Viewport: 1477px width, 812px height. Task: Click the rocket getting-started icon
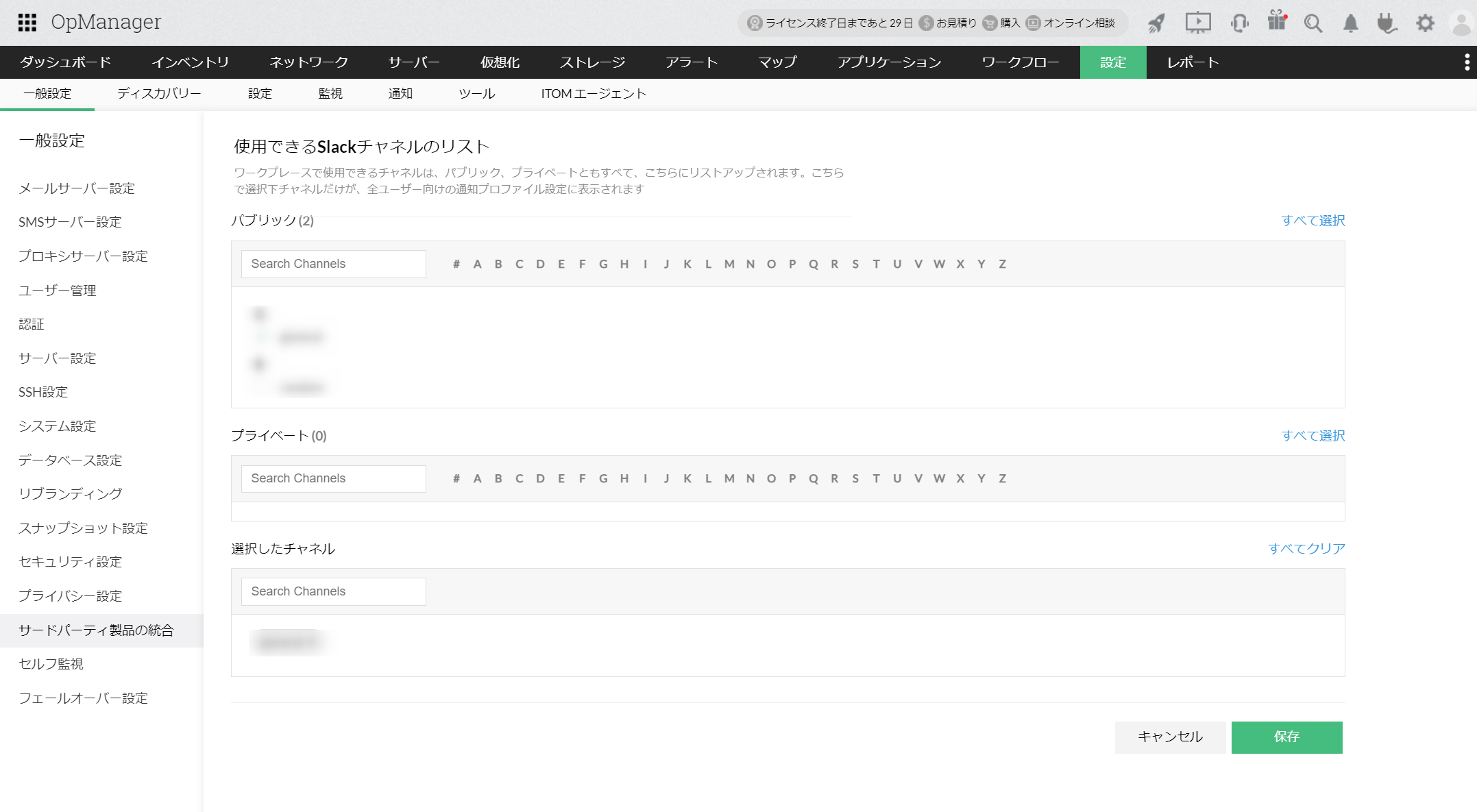tap(1156, 22)
